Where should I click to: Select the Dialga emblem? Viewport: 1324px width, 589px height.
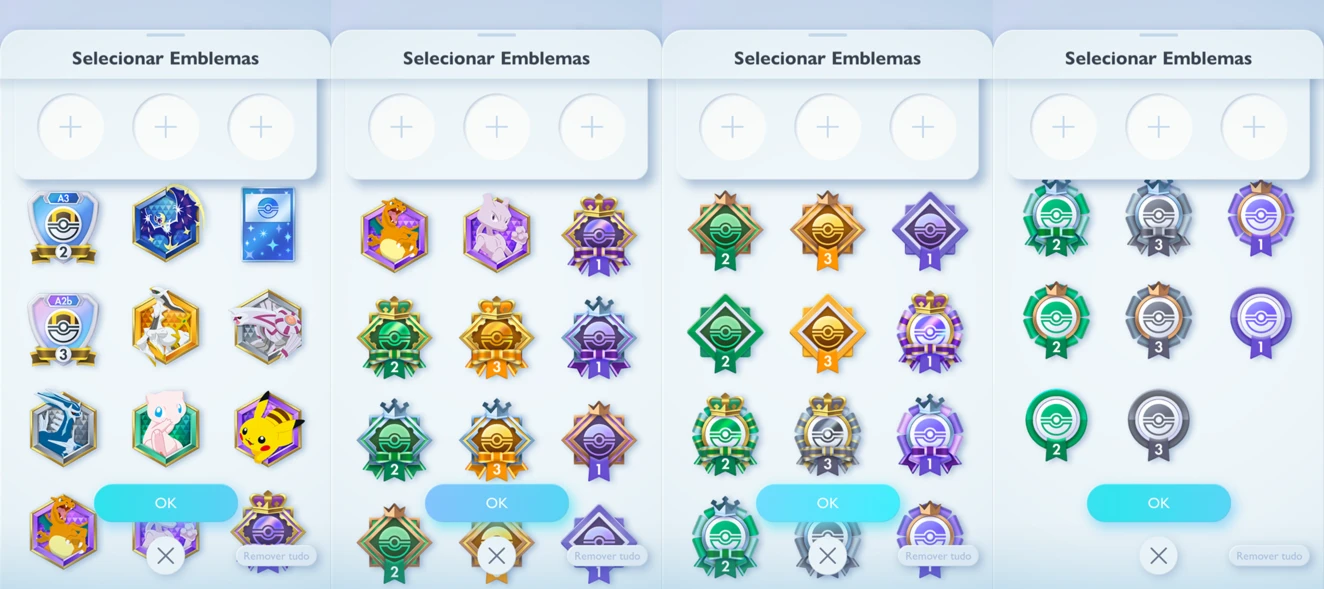[x=63, y=429]
